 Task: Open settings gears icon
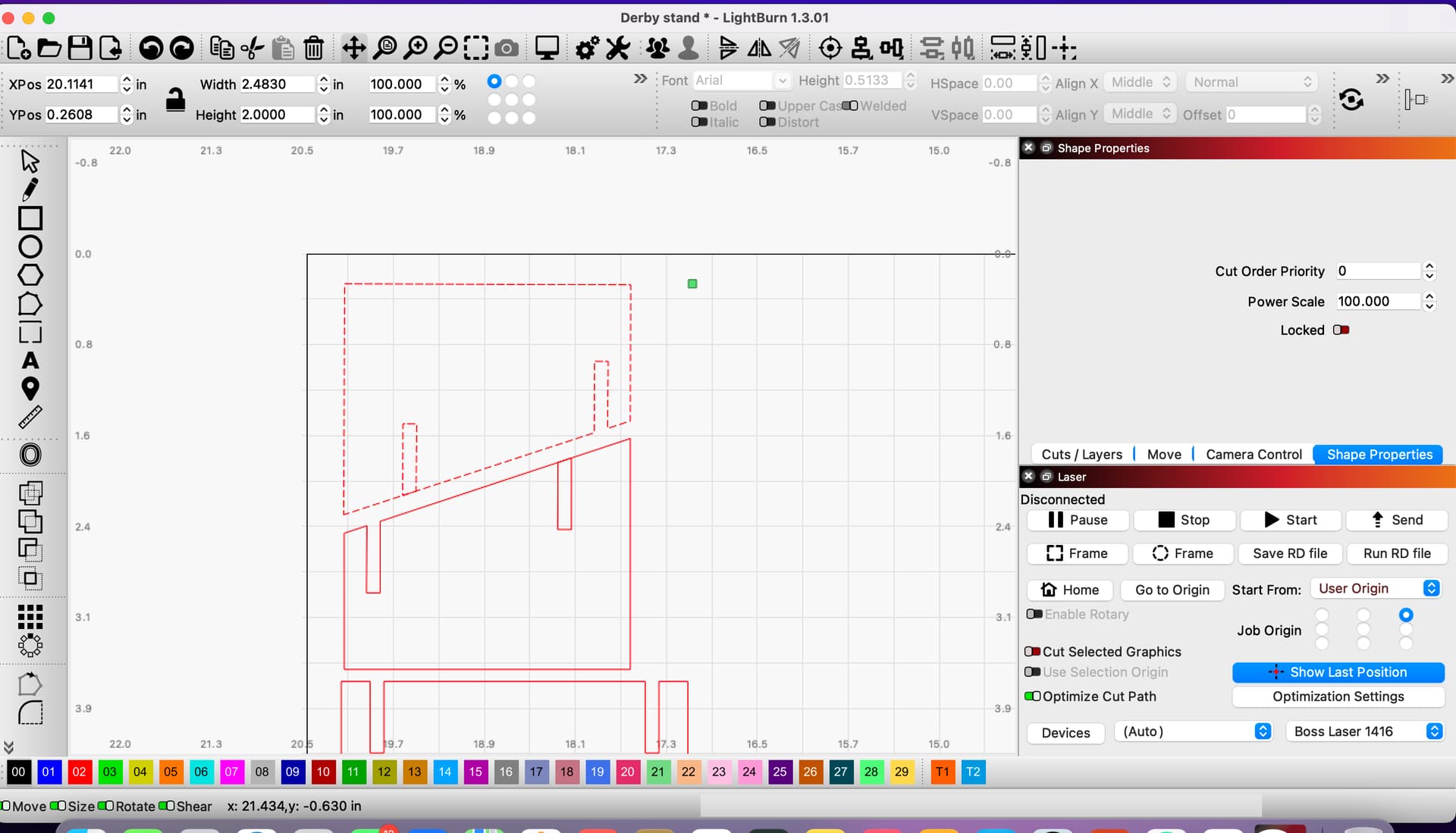click(x=587, y=49)
